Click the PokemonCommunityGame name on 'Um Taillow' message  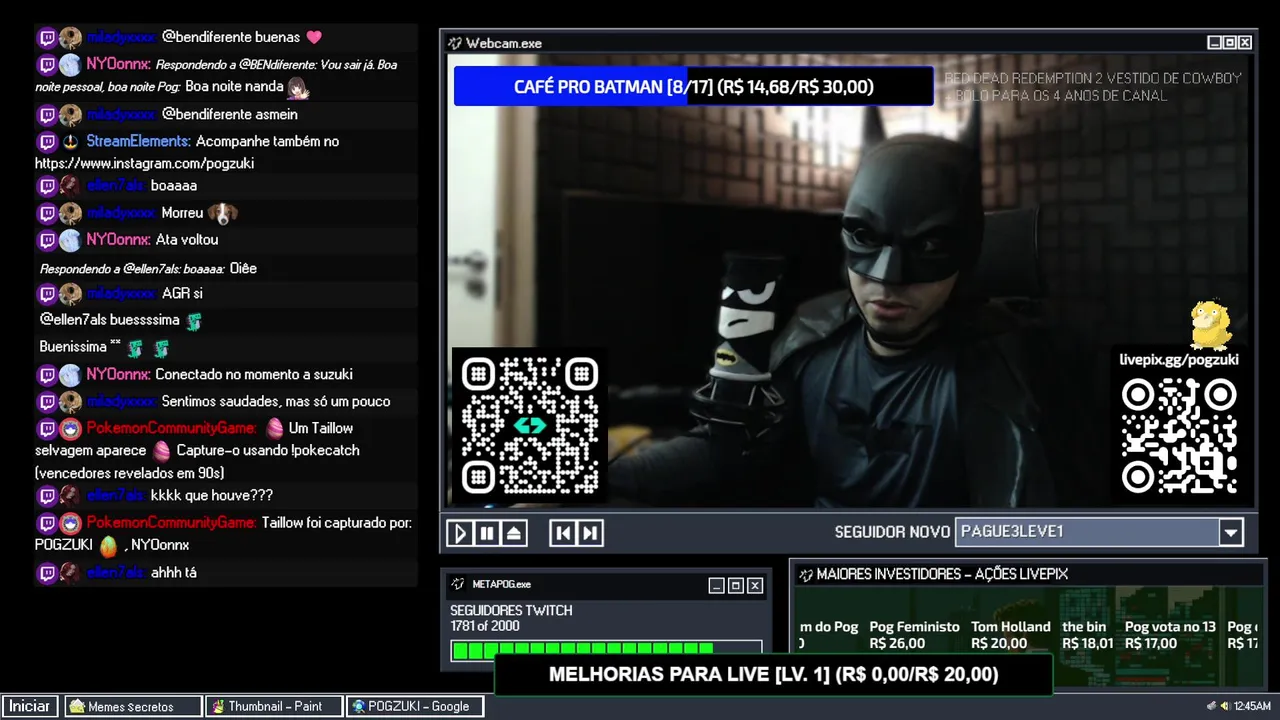(171, 428)
